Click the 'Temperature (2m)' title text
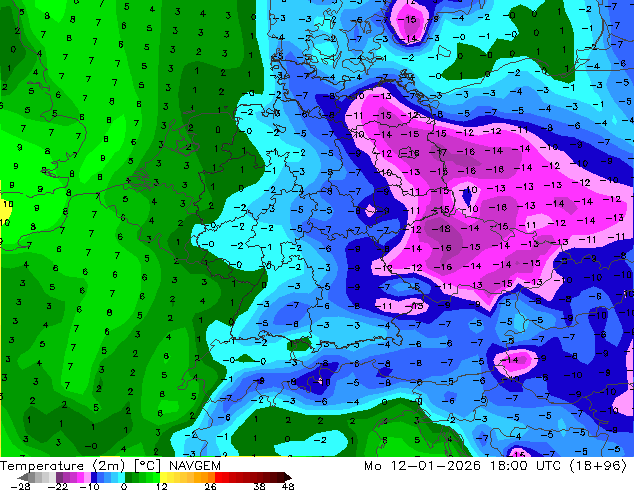The image size is (634, 490). 63,466
